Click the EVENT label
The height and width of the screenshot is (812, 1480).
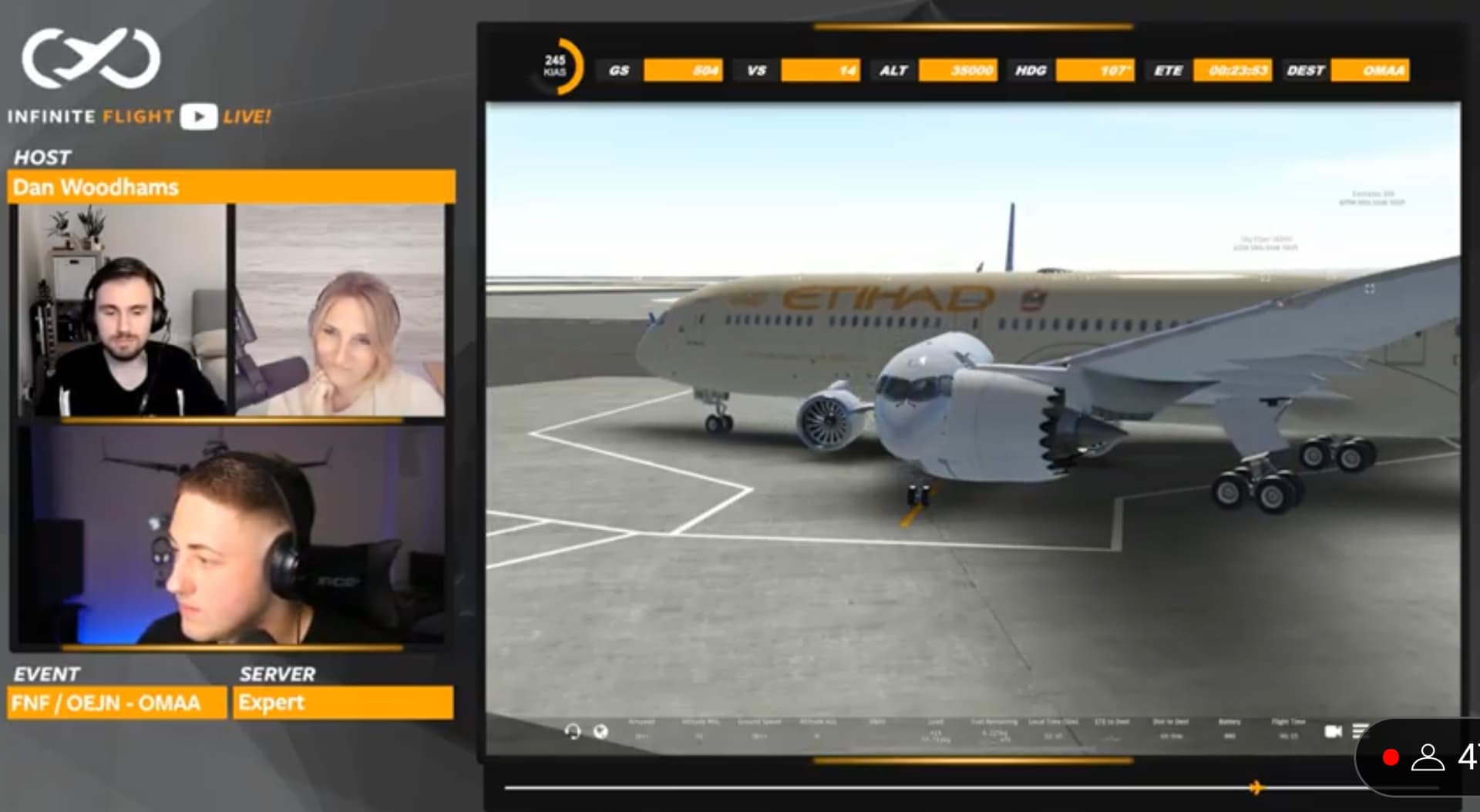[x=46, y=674]
